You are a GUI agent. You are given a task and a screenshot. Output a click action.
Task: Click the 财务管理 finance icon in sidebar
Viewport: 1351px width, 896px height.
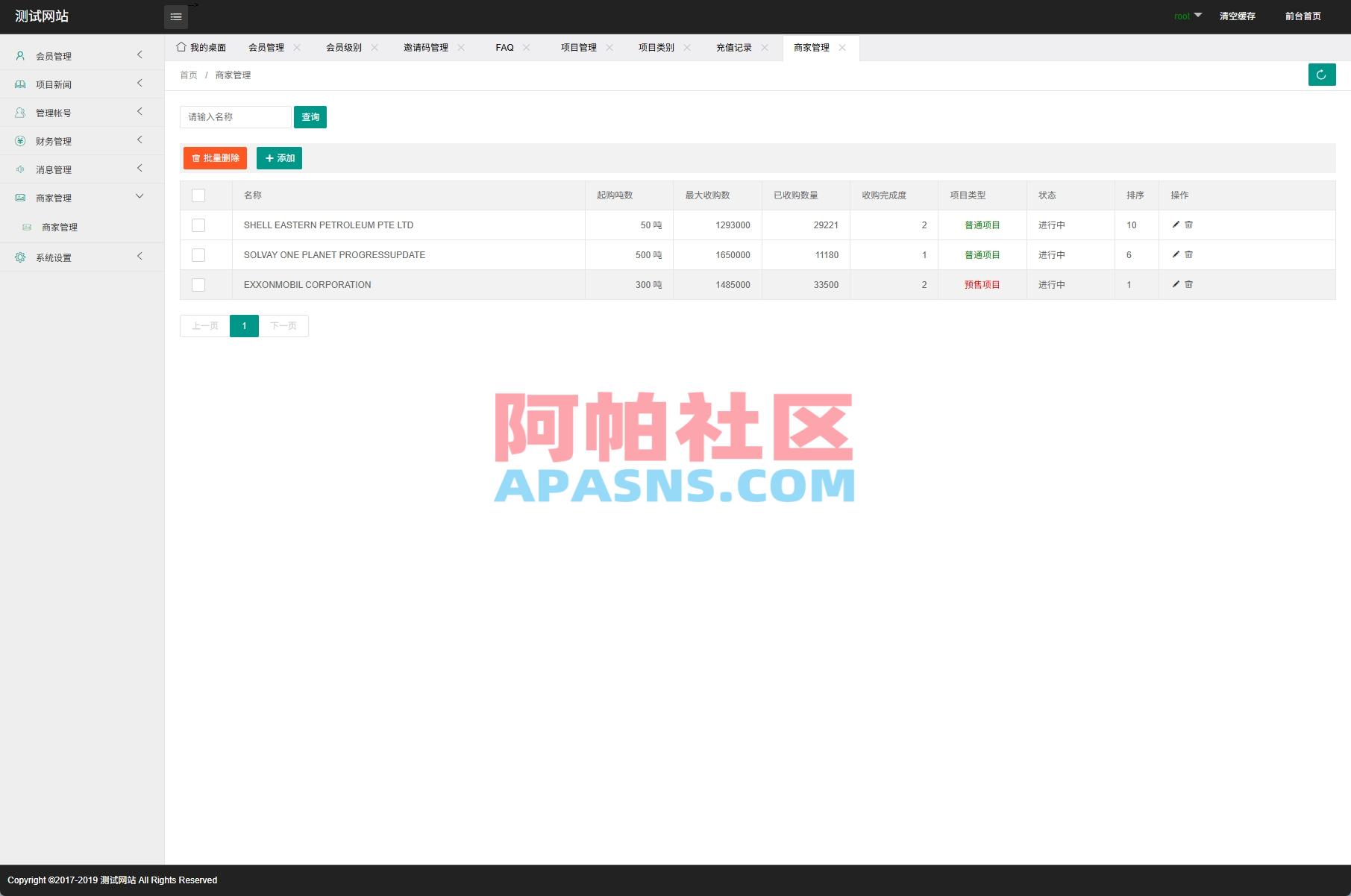tap(19, 140)
